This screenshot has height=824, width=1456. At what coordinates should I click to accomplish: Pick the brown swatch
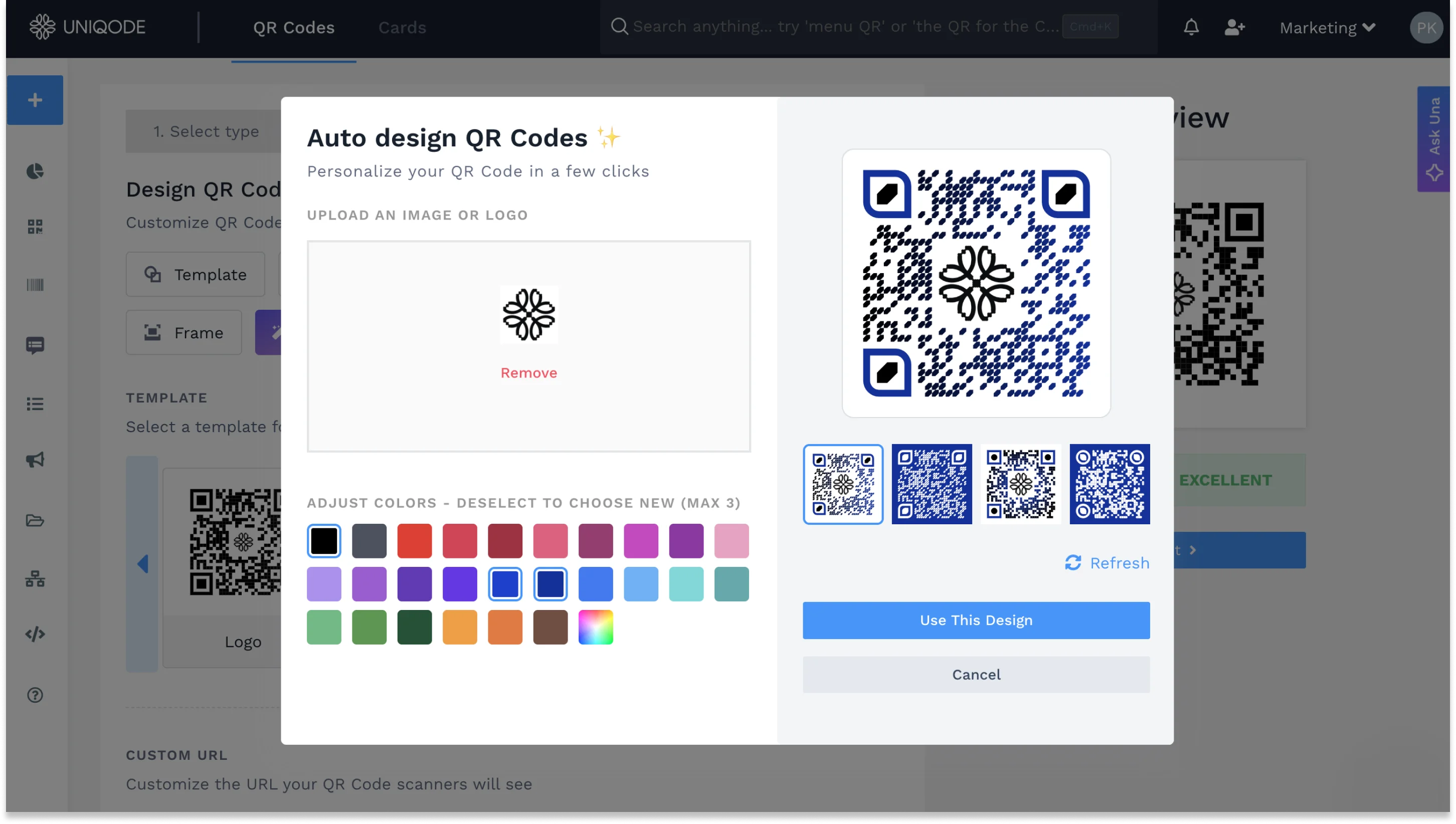[x=550, y=627]
